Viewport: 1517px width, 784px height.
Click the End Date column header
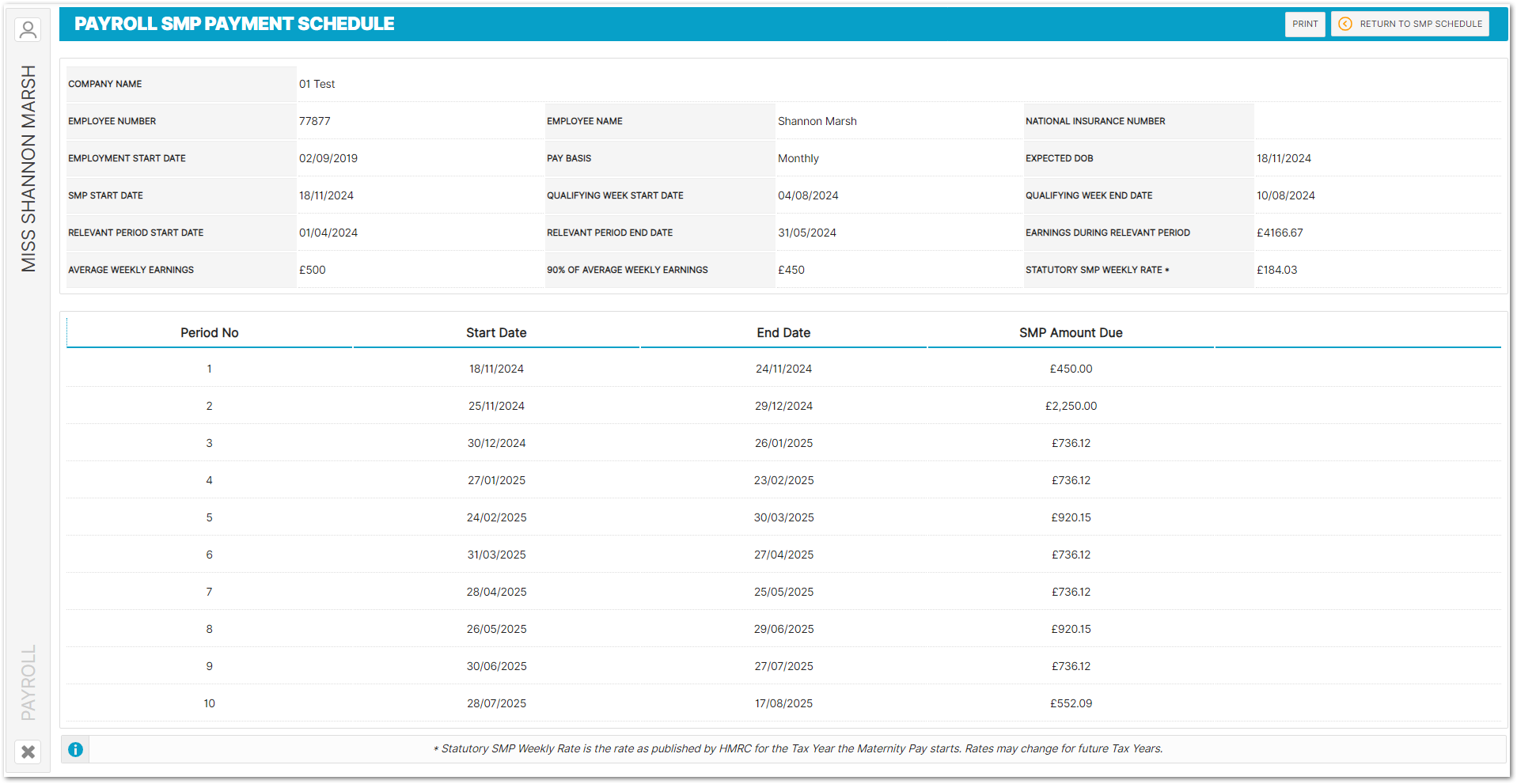click(x=783, y=333)
